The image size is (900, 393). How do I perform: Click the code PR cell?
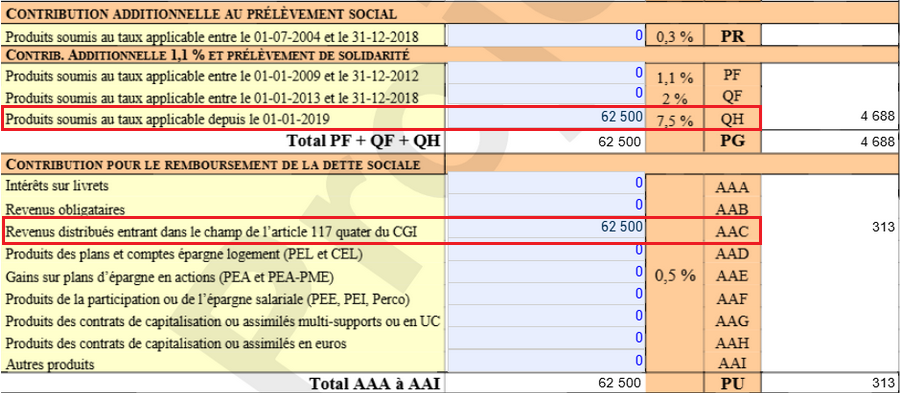click(x=732, y=37)
